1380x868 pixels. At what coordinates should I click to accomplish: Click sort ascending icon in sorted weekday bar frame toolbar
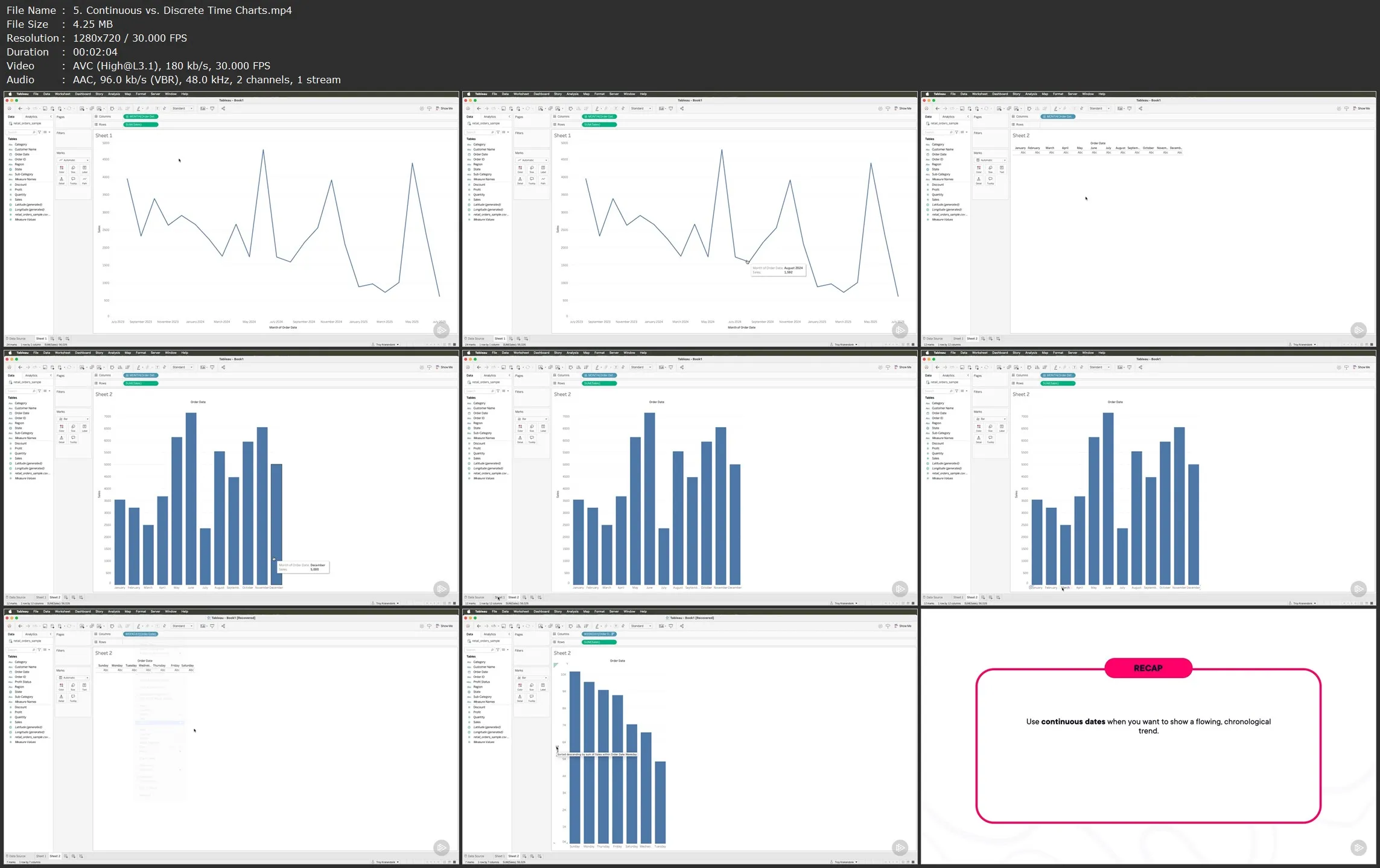pos(578,626)
